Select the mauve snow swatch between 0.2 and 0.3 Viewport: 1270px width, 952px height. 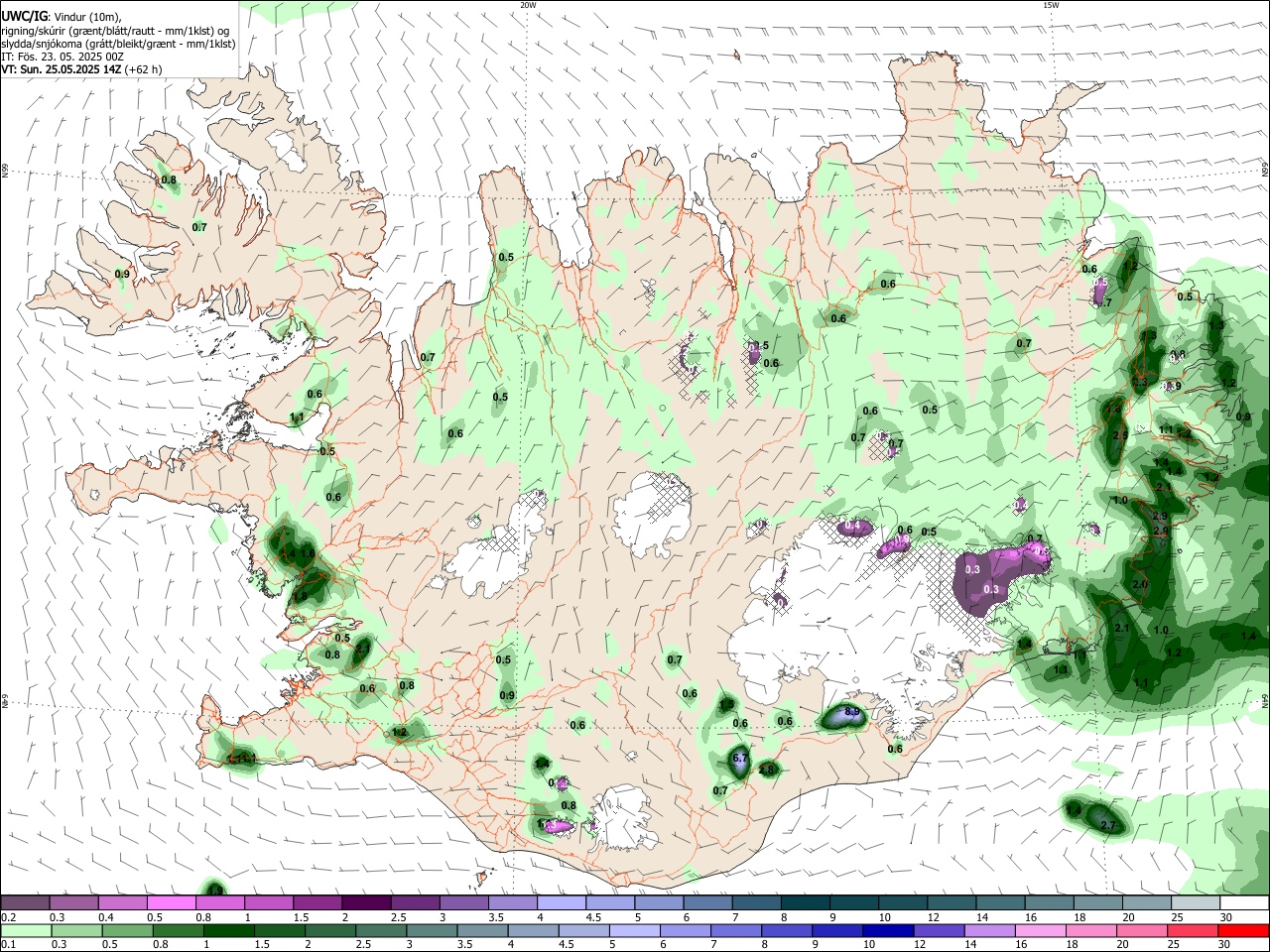pyautogui.click(x=25, y=903)
